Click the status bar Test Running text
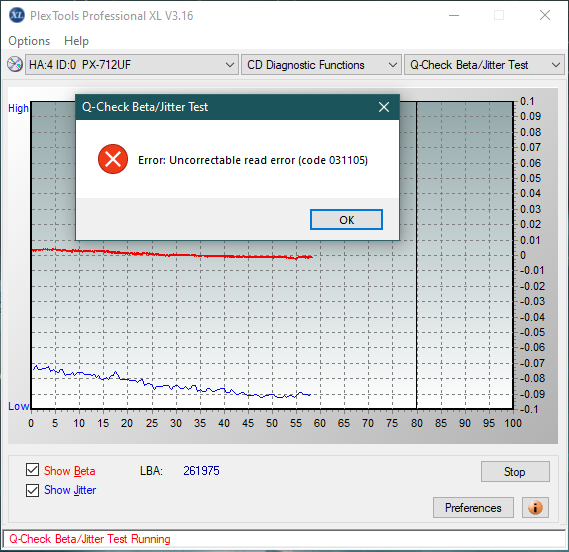569x552 pixels. [90, 539]
